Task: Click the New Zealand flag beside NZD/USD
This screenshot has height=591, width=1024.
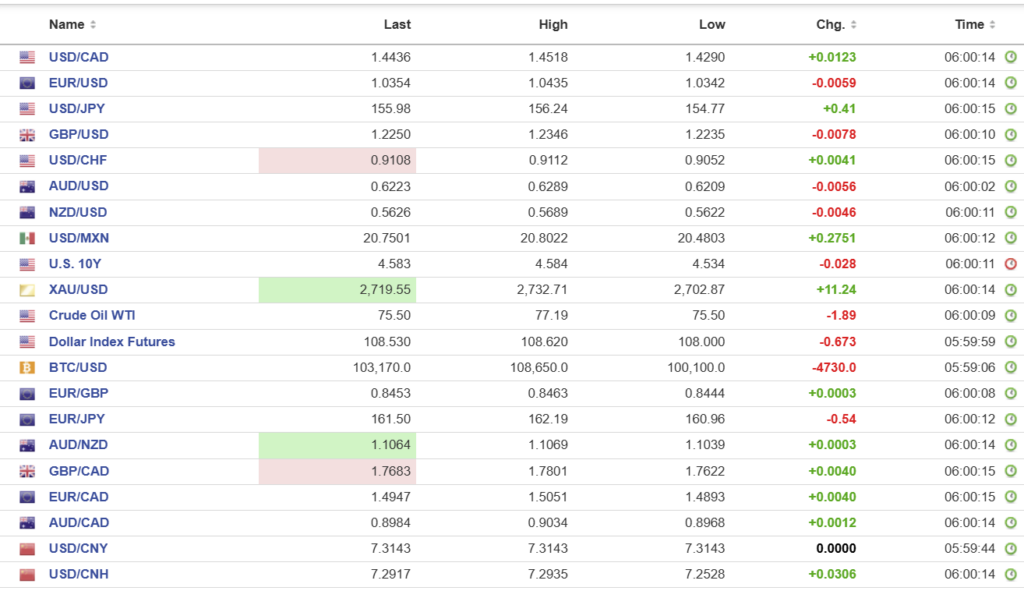Action: pos(27,213)
